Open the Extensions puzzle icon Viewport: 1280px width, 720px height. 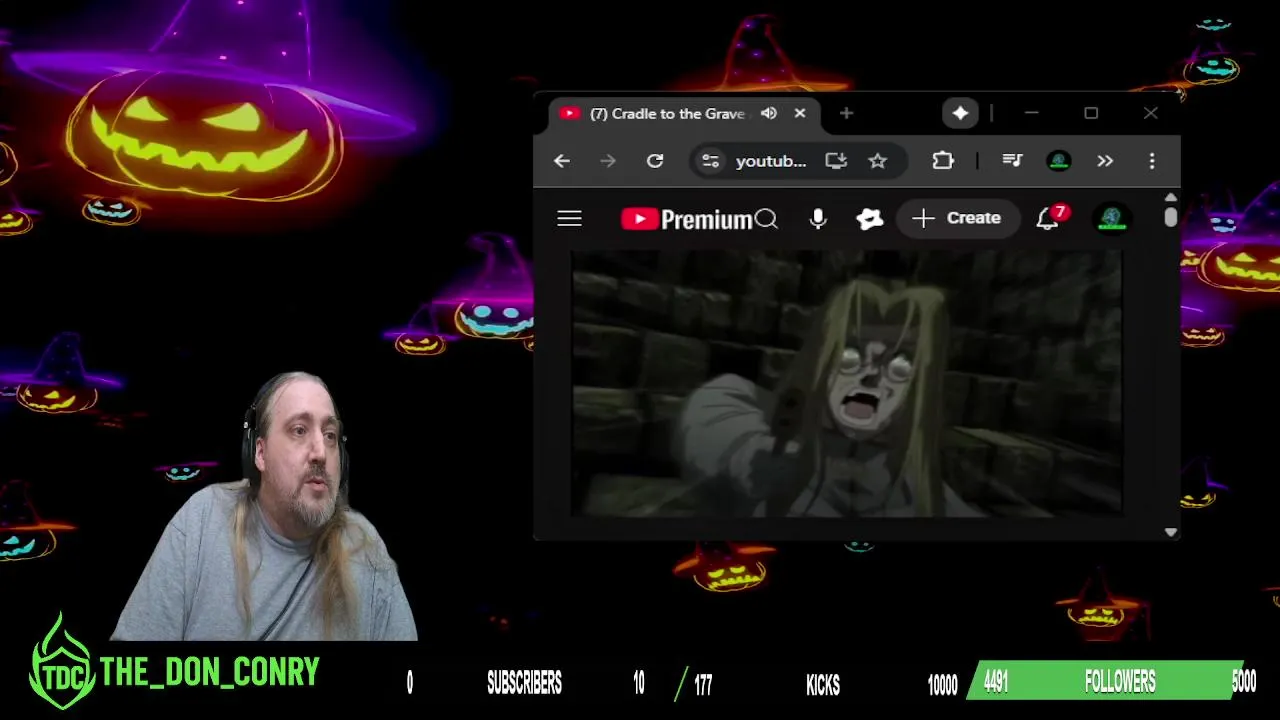(x=943, y=161)
